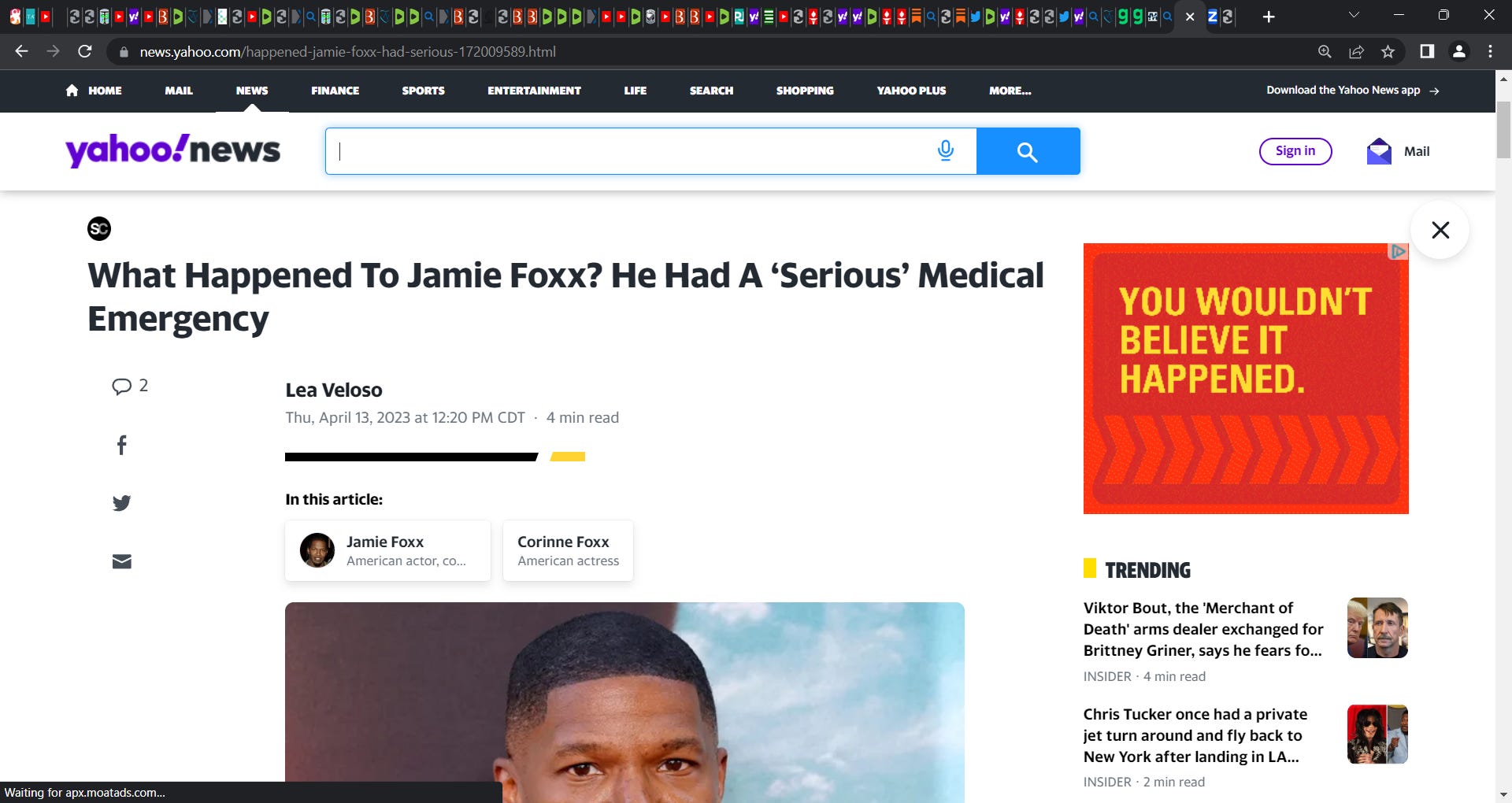Click the scrollbar down arrow
Image resolution: width=1512 pixels, height=803 pixels.
click(x=1503, y=795)
